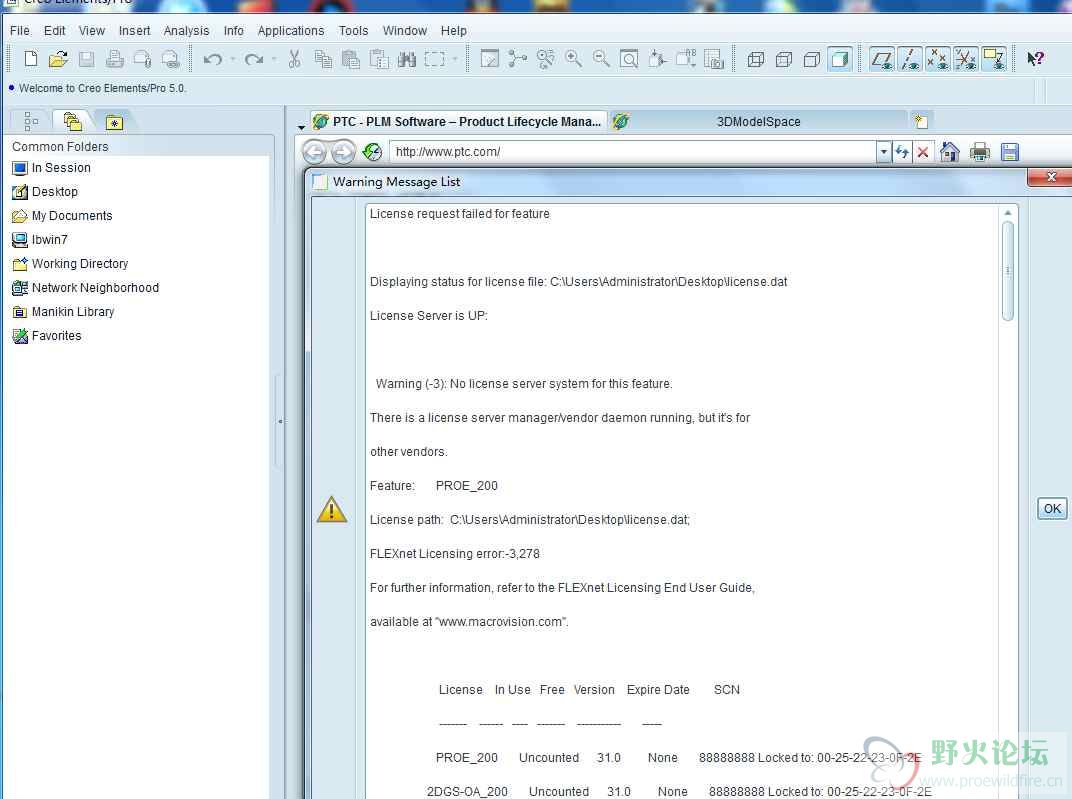
Task: Toggle datum axes display
Action: pyautogui.click(x=909, y=59)
